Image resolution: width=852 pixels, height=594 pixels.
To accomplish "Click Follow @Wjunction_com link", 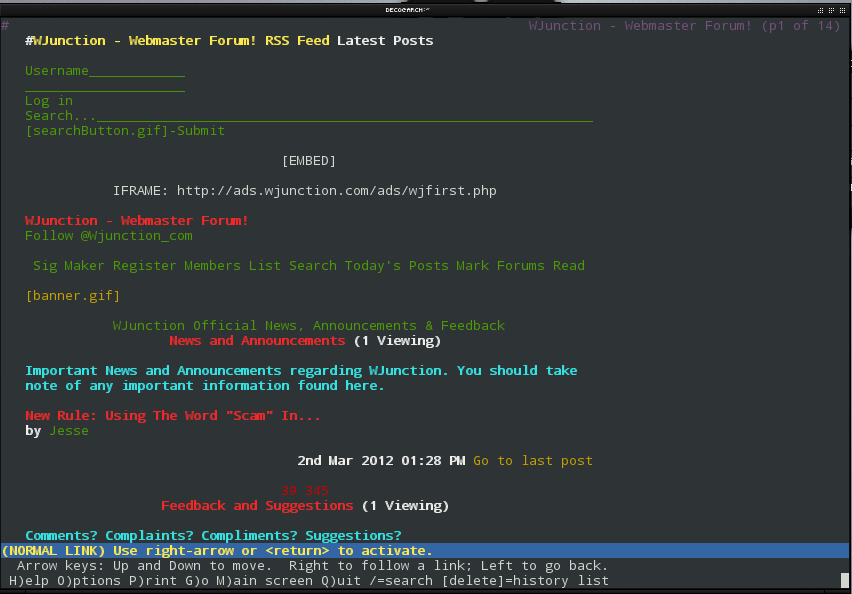I will point(108,236).
